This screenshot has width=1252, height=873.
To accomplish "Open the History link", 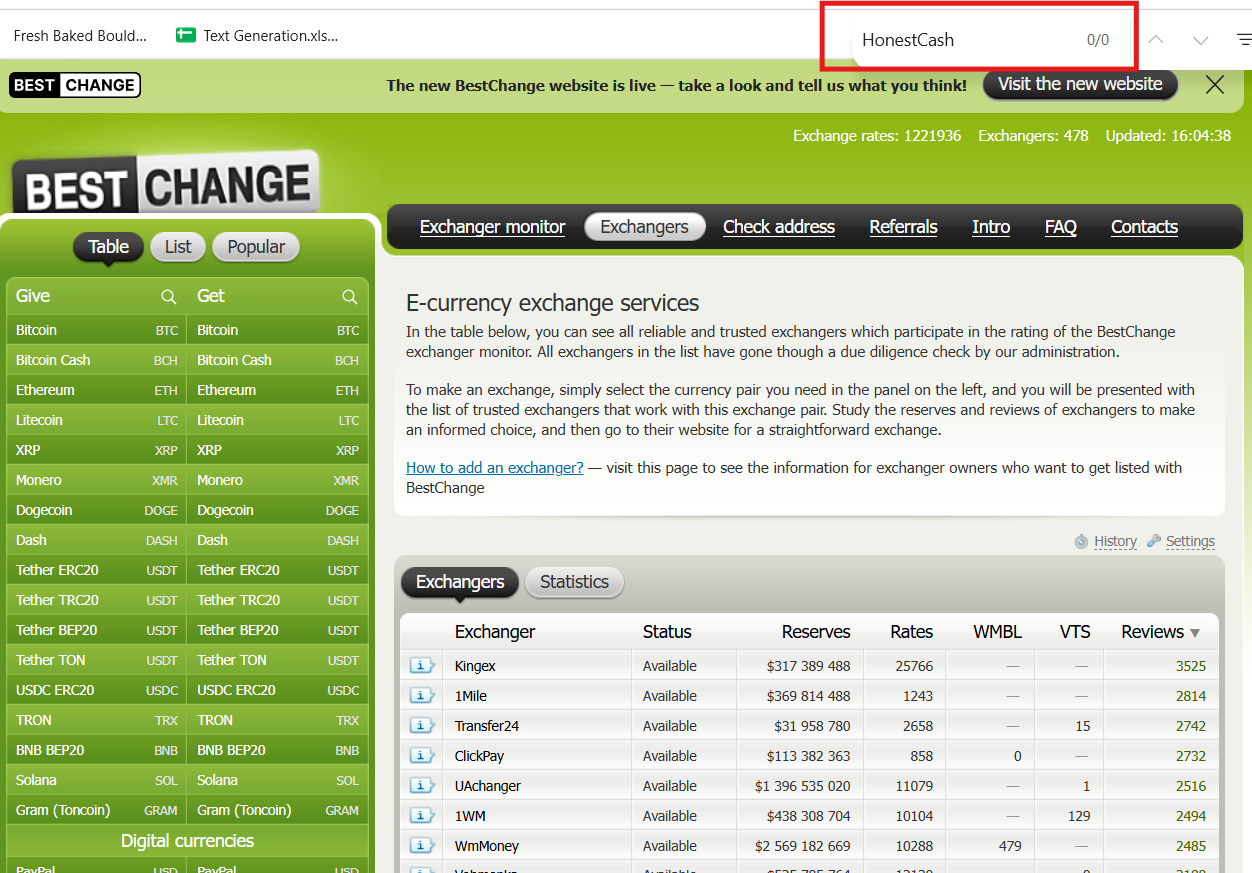I will (1115, 541).
